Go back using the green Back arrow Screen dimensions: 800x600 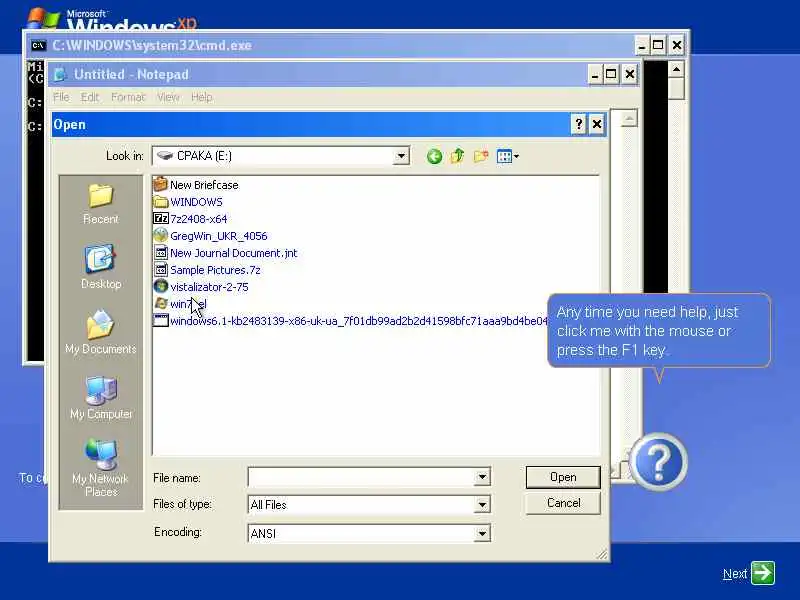coord(434,156)
